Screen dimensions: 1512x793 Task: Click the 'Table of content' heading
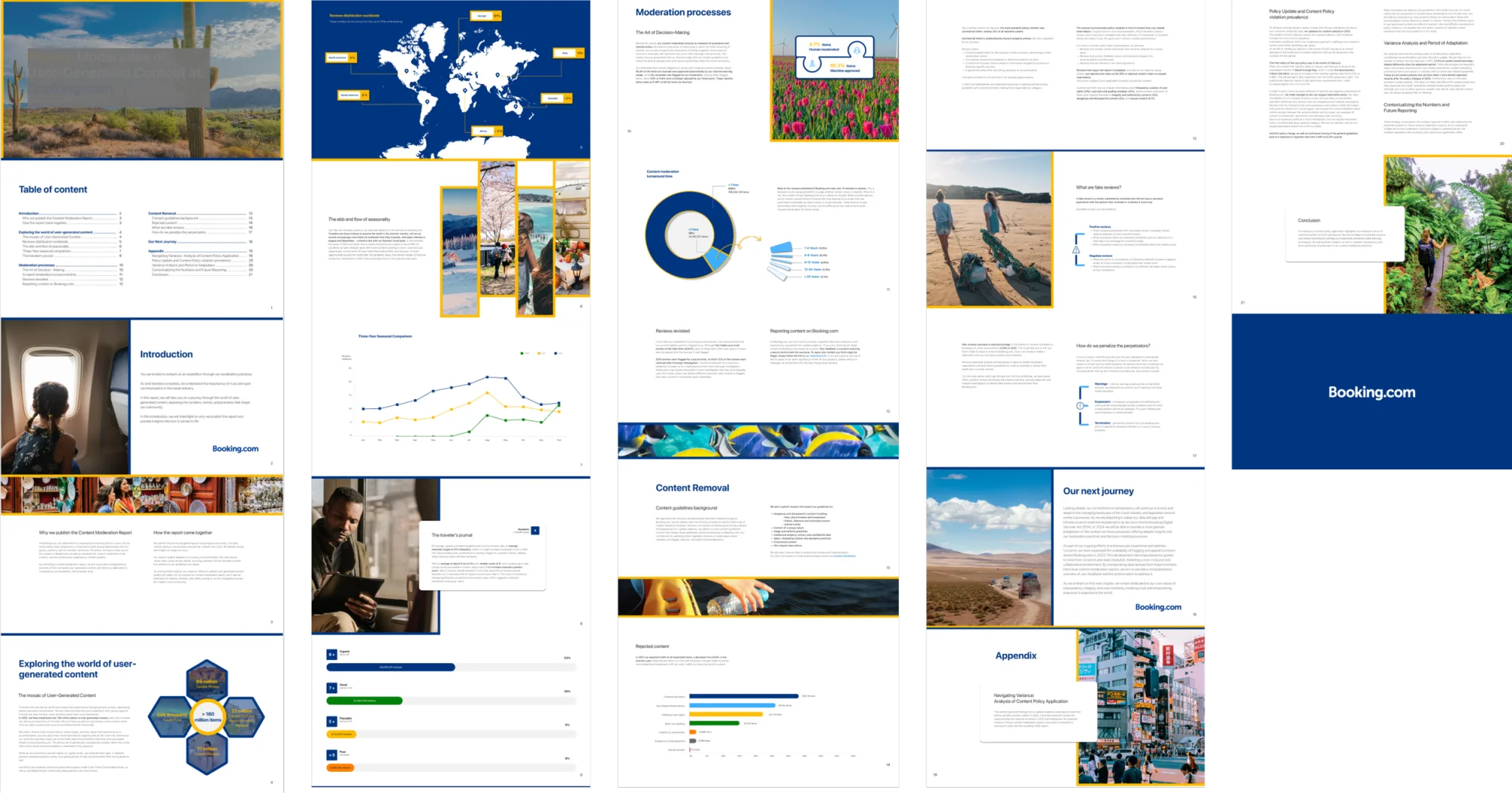[53, 190]
